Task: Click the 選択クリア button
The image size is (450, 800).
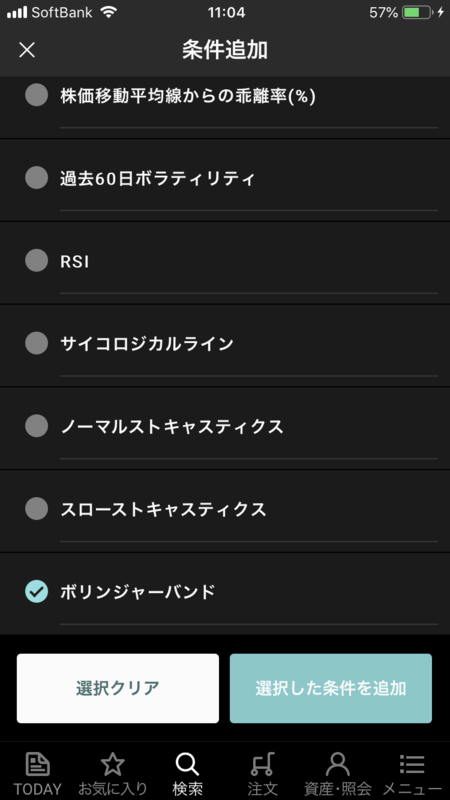Action: 118,688
